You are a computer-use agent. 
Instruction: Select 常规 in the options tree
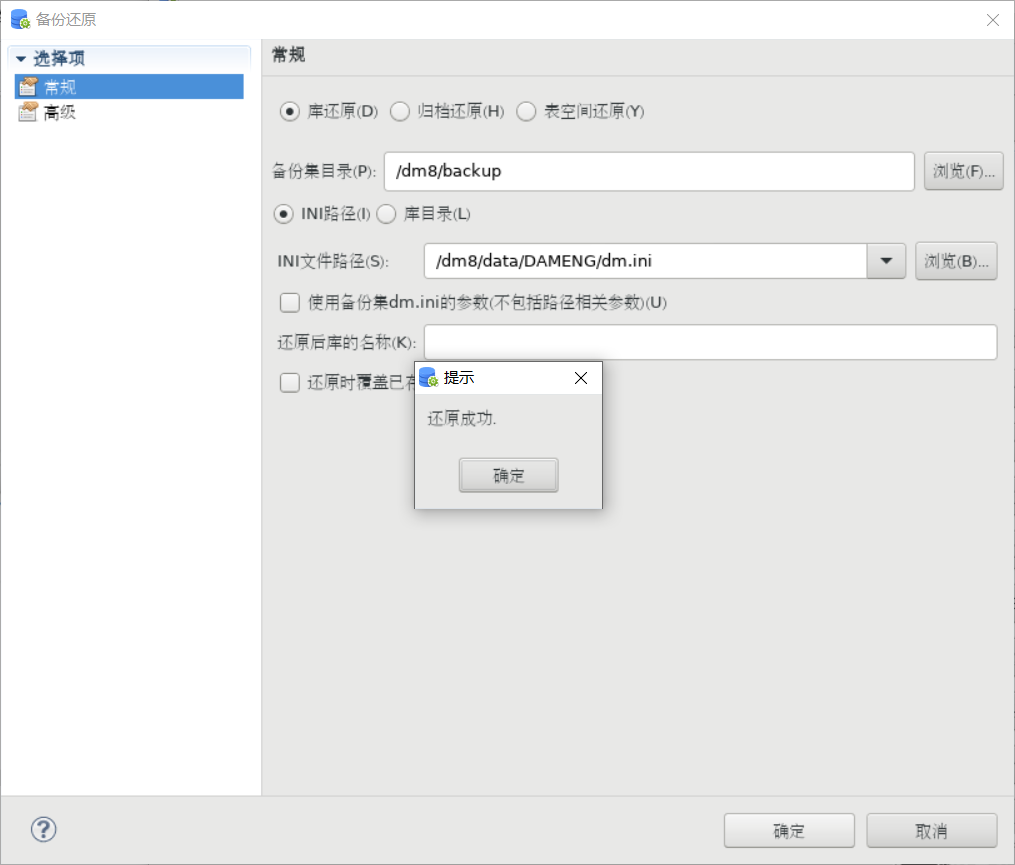click(x=129, y=86)
